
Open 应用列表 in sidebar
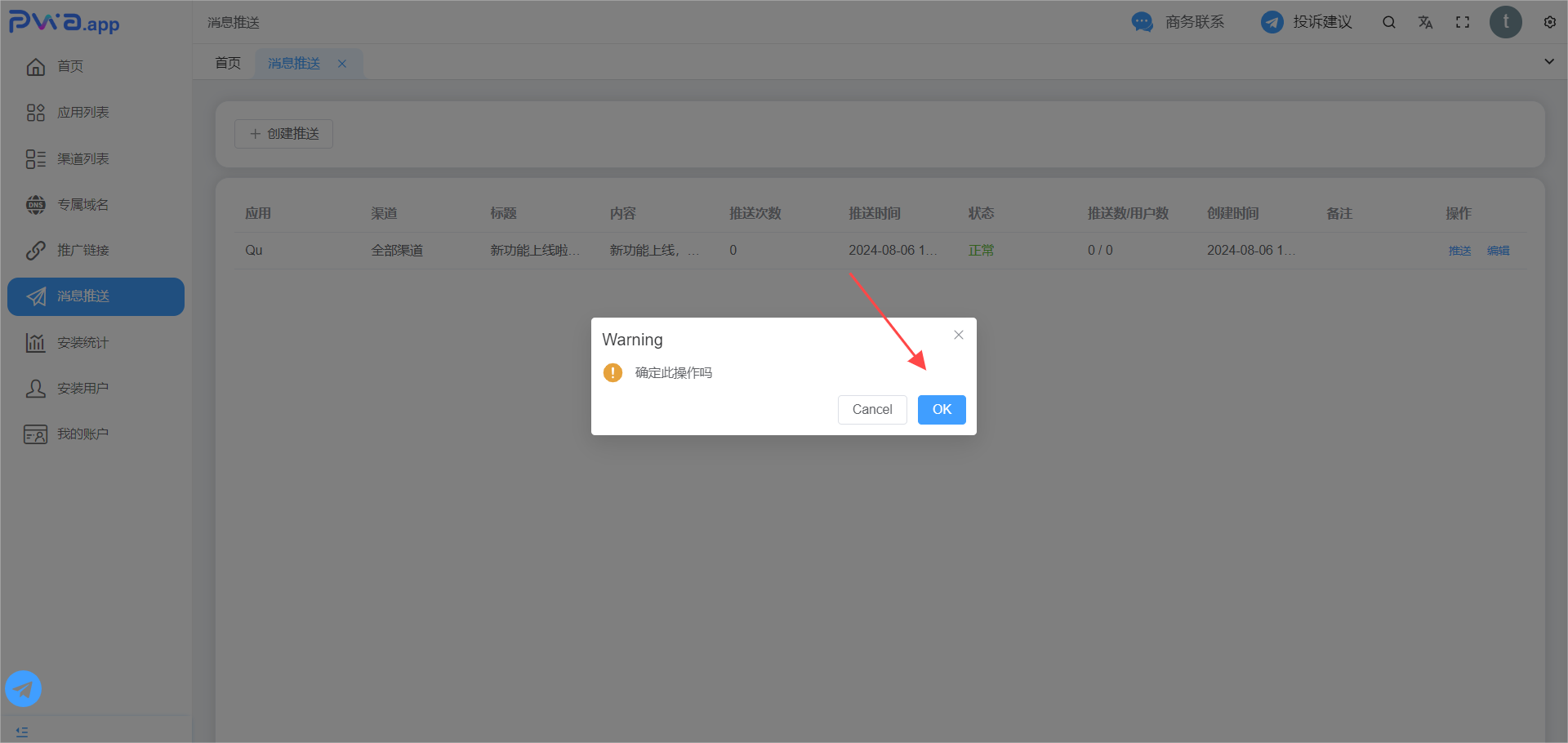tap(82, 113)
